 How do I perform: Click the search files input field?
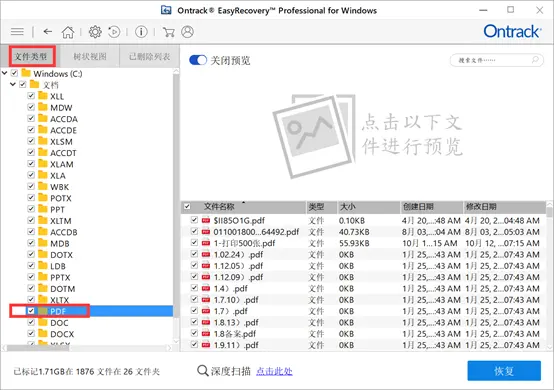[496, 60]
